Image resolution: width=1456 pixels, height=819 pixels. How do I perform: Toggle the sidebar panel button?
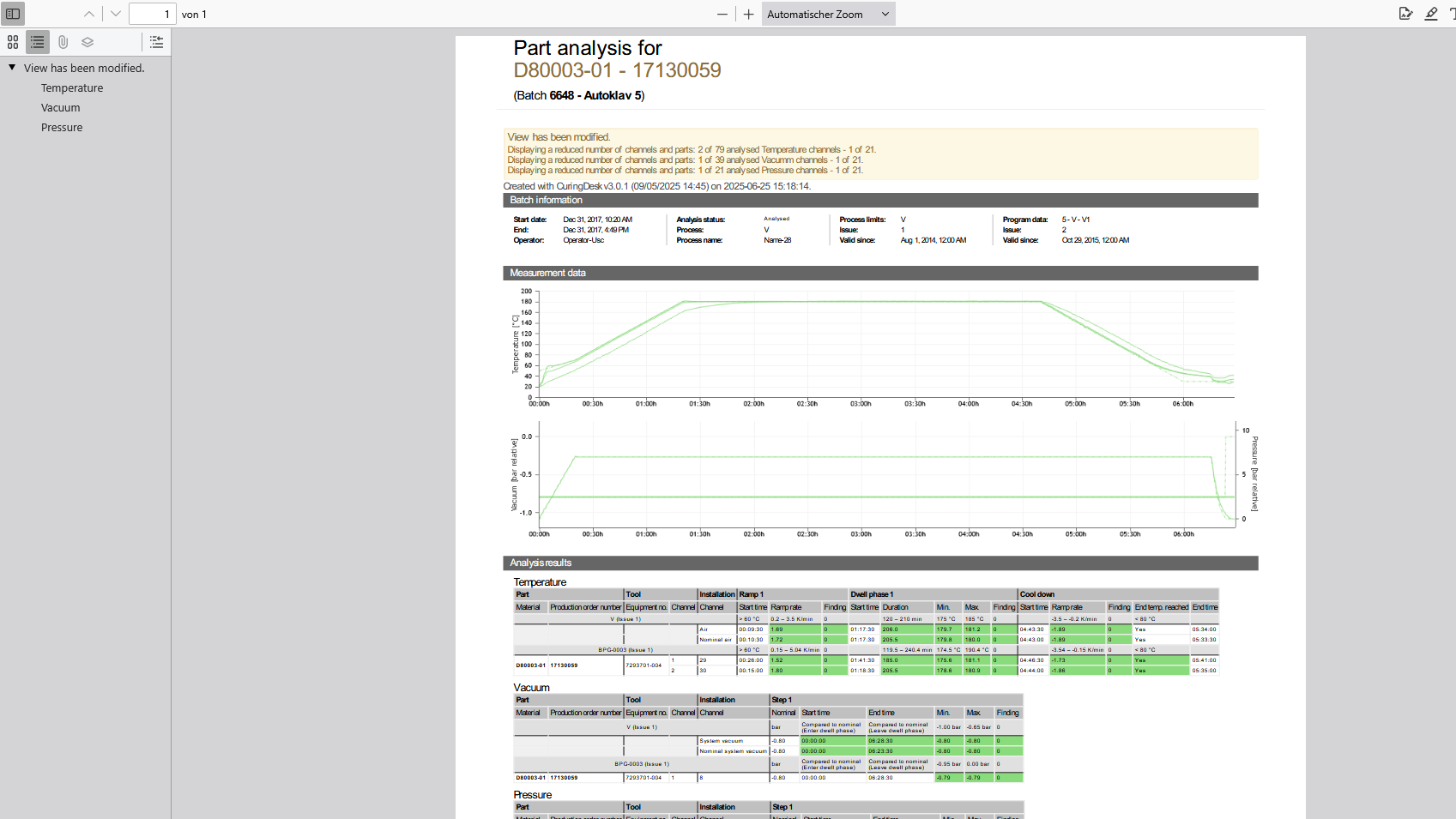click(13, 14)
